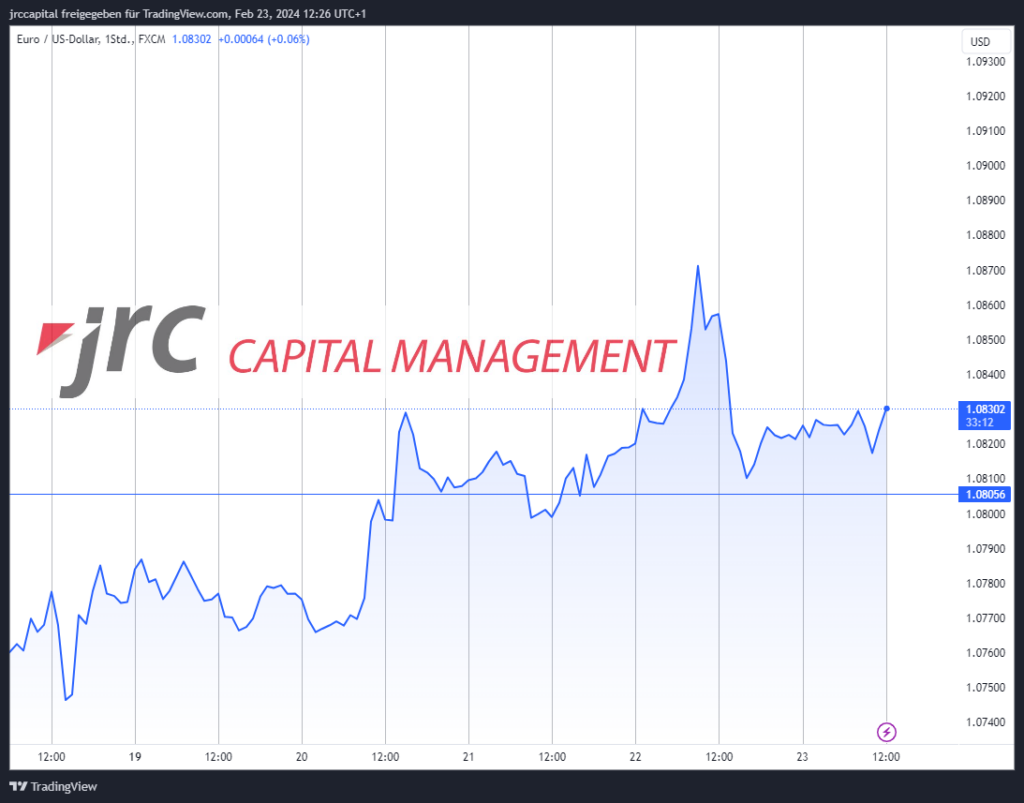Click date label 22 on time axis
This screenshot has height=803, width=1024.
pos(635,757)
